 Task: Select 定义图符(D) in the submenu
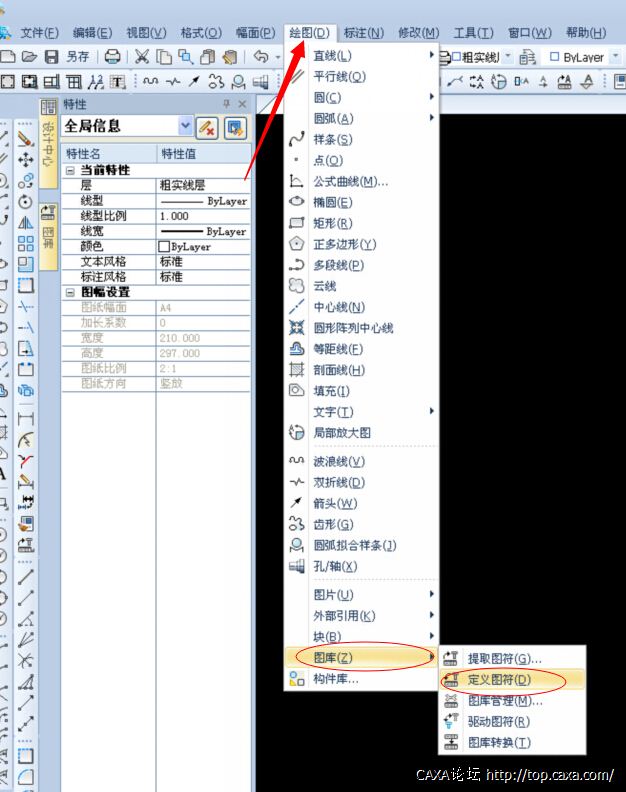(x=512, y=680)
